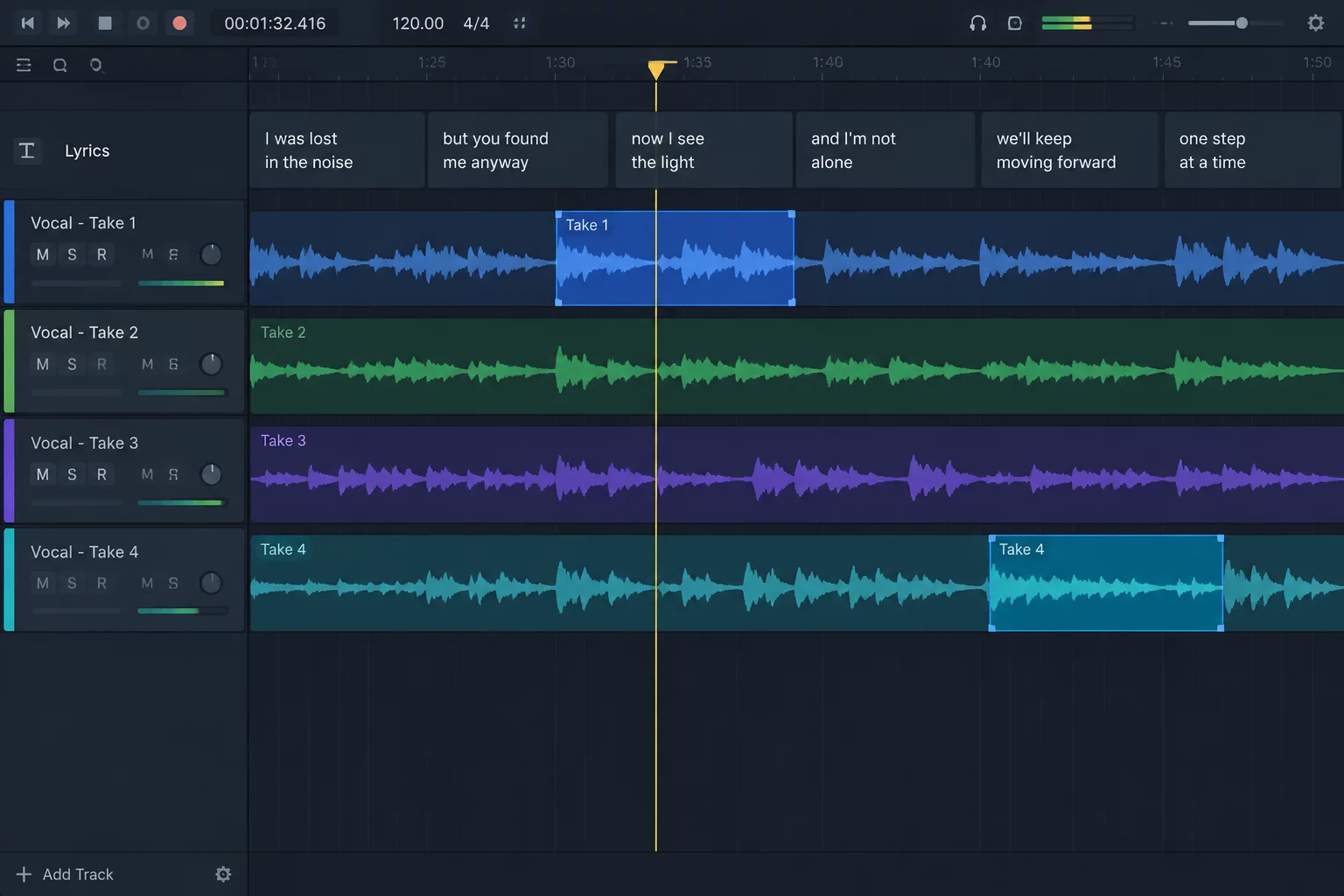Click the yellow playhead marker on ruler

[656, 70]
